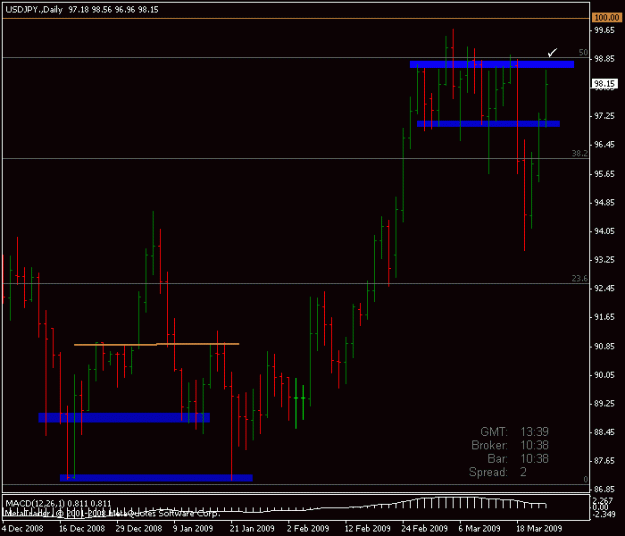
Task: Click the Fibonacci 50 level label
Action: tap(583, 53)
